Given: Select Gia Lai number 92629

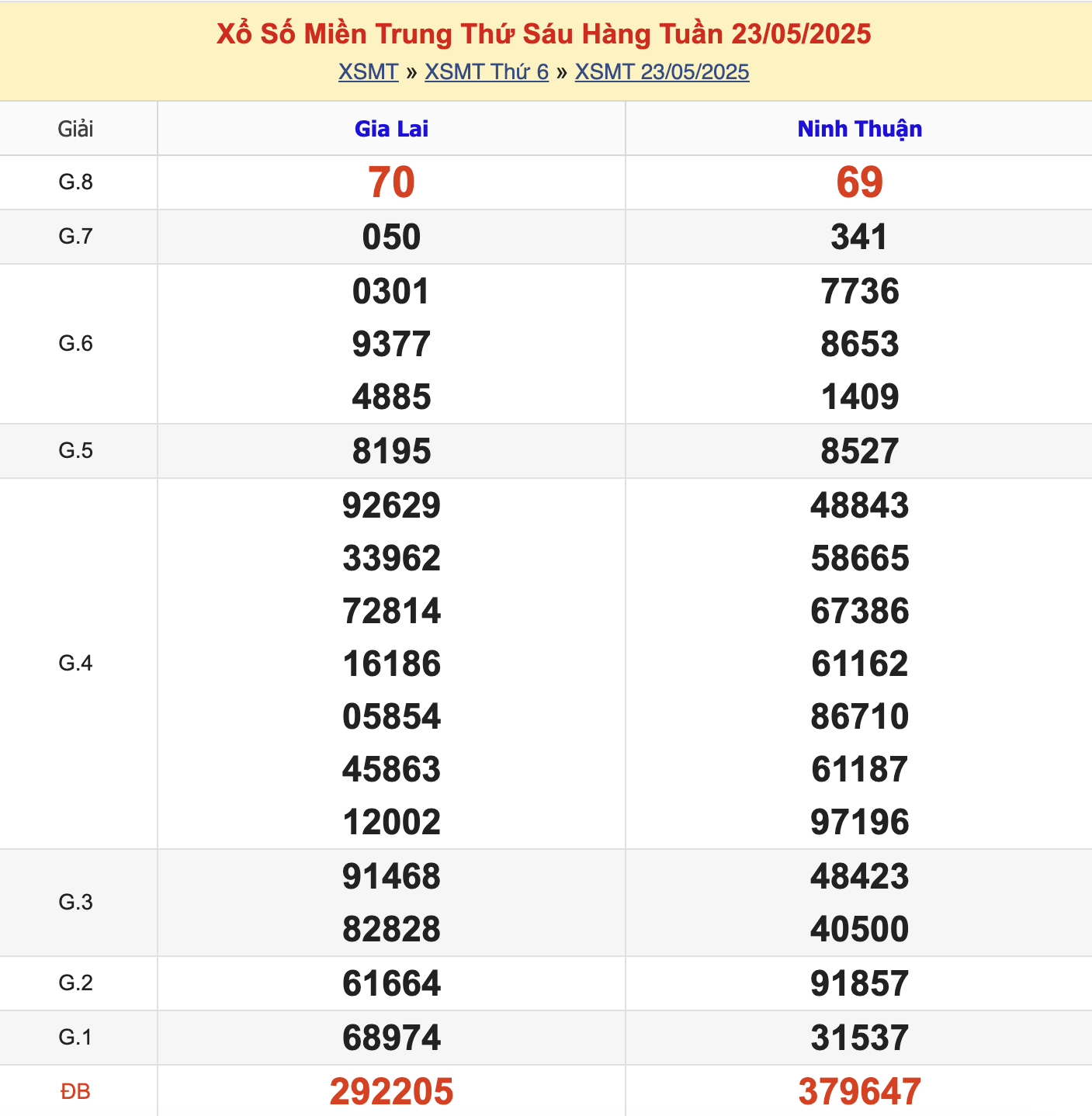Looking at the screenshot, I should pos(391,505).
